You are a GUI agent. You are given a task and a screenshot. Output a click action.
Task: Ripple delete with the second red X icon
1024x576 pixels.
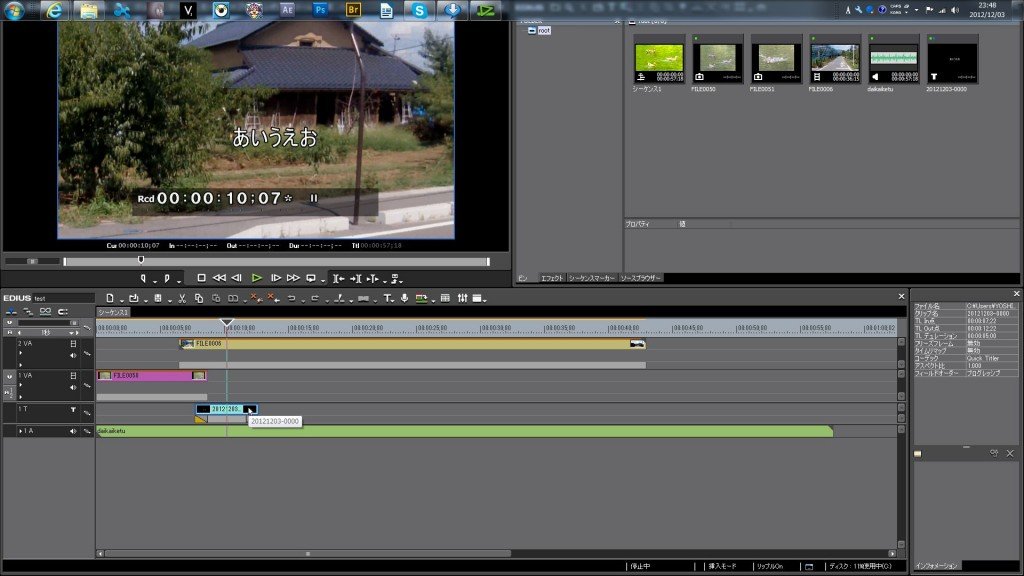click(x=273, y=298)
